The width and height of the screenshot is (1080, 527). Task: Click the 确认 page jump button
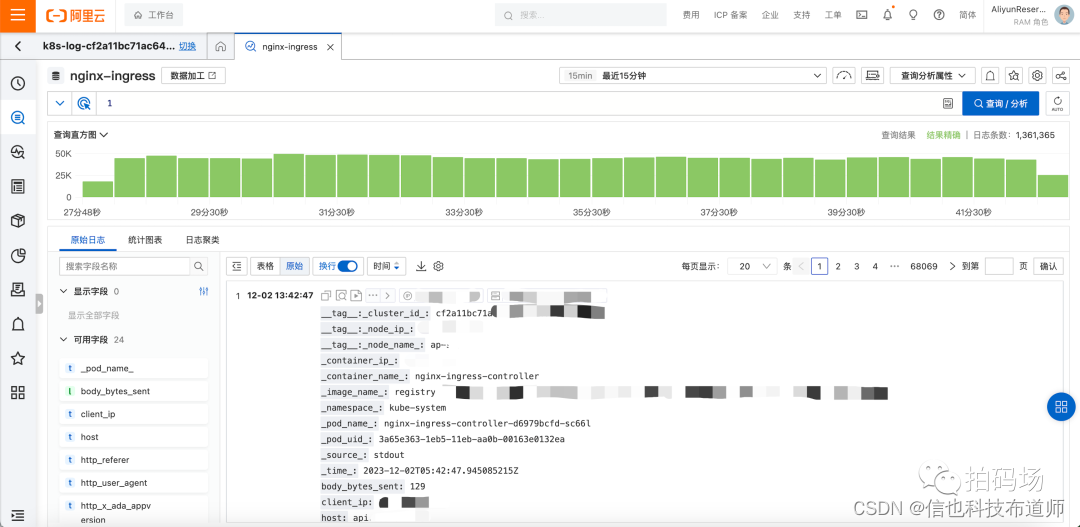click(x=1048, y=266)
